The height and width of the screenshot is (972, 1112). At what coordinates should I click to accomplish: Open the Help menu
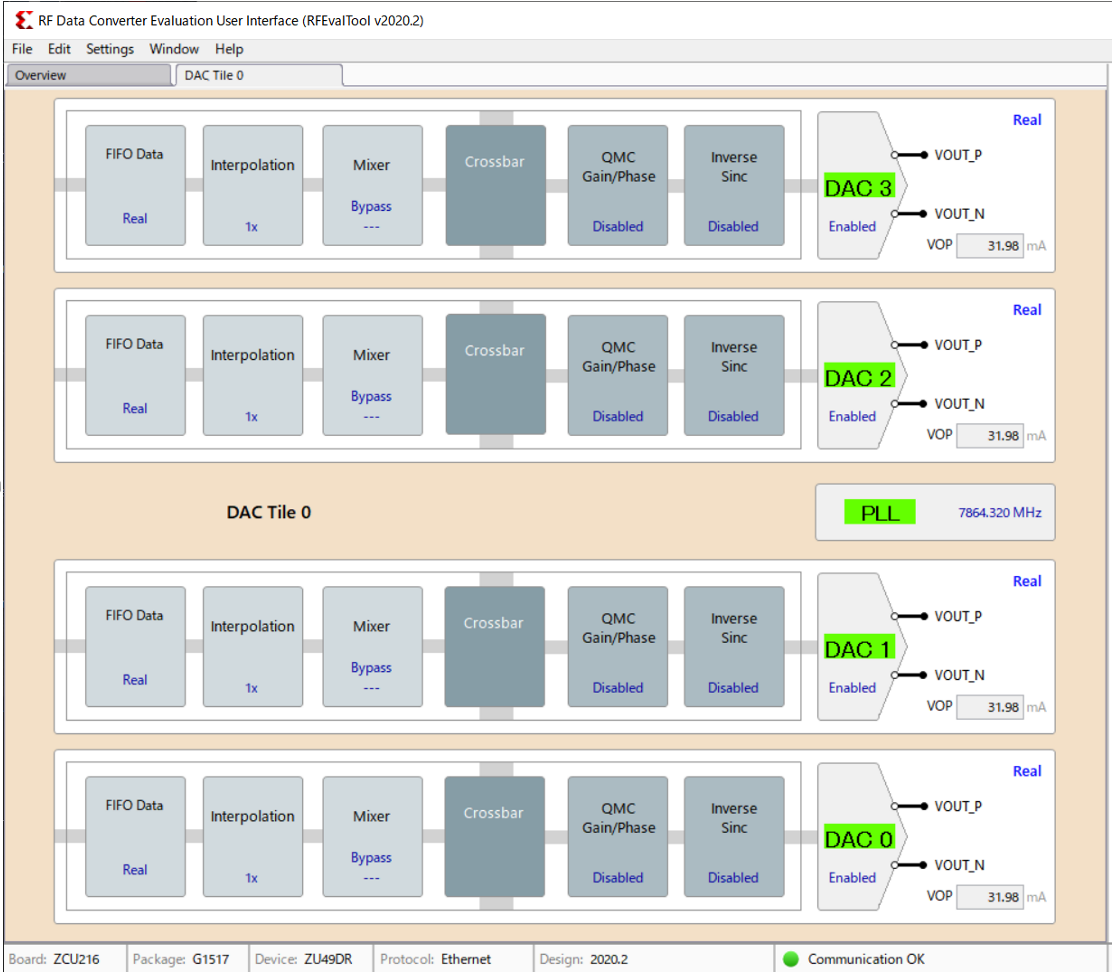[x=229, y=49]
